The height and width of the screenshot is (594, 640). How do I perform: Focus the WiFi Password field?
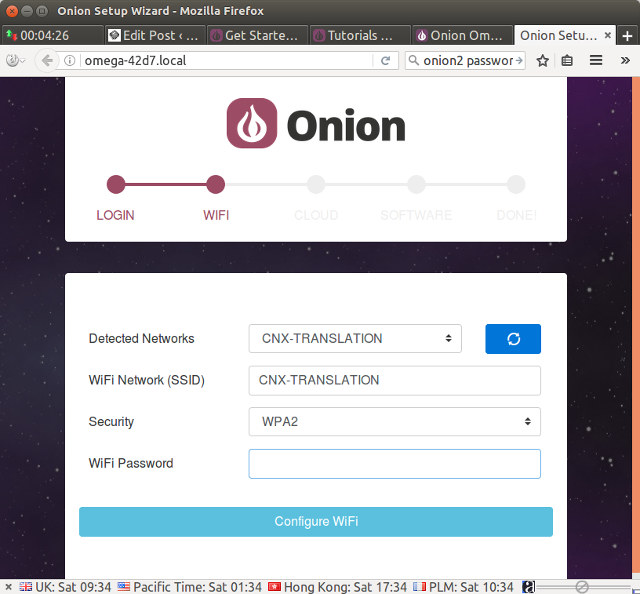394,464
